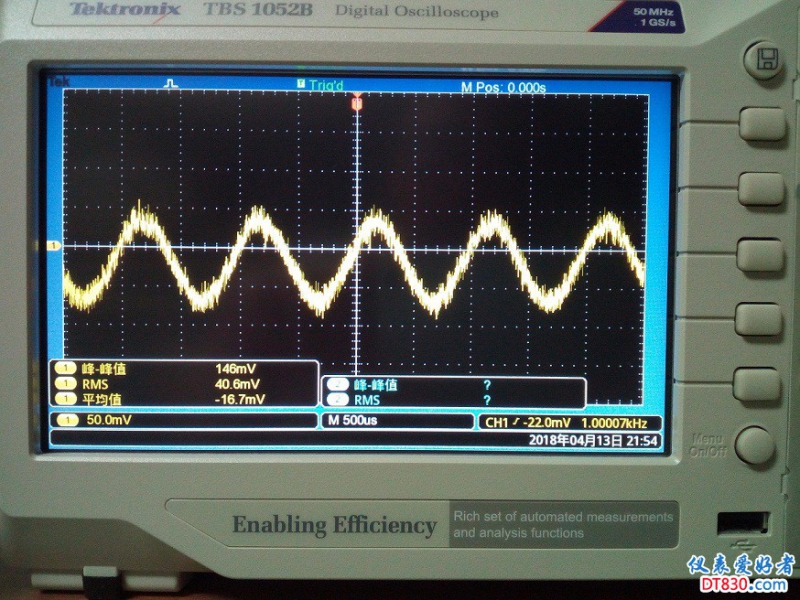Click the CH1 badge beside 峰-峰值 146mV
800x600 pixels.
(66, 368)
